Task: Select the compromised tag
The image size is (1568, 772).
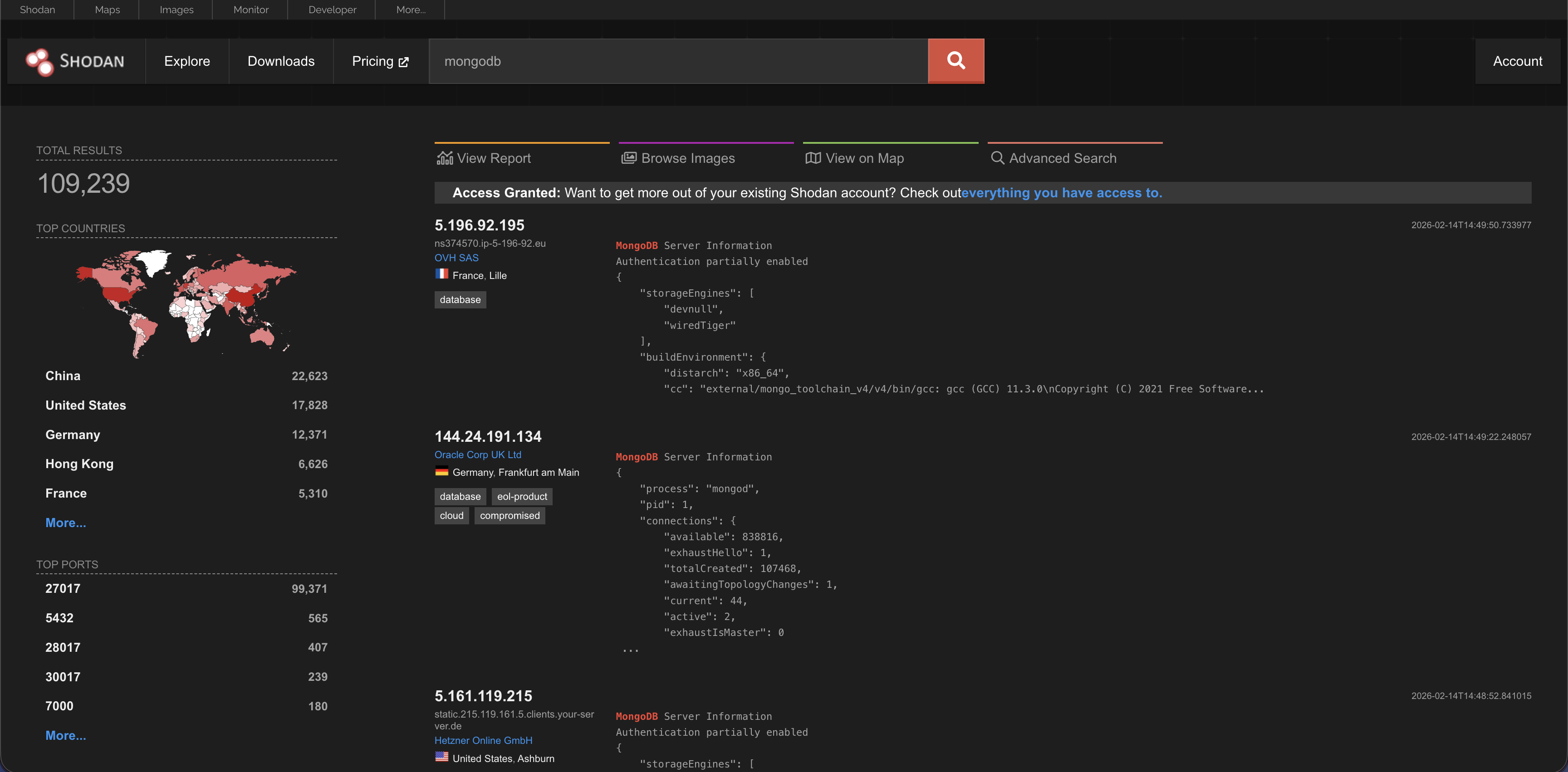Action: [x=509, y=515]
